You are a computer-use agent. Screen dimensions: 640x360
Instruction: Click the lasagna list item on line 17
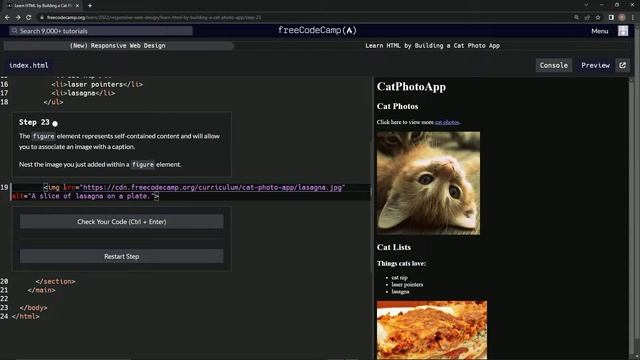(83, 93)
